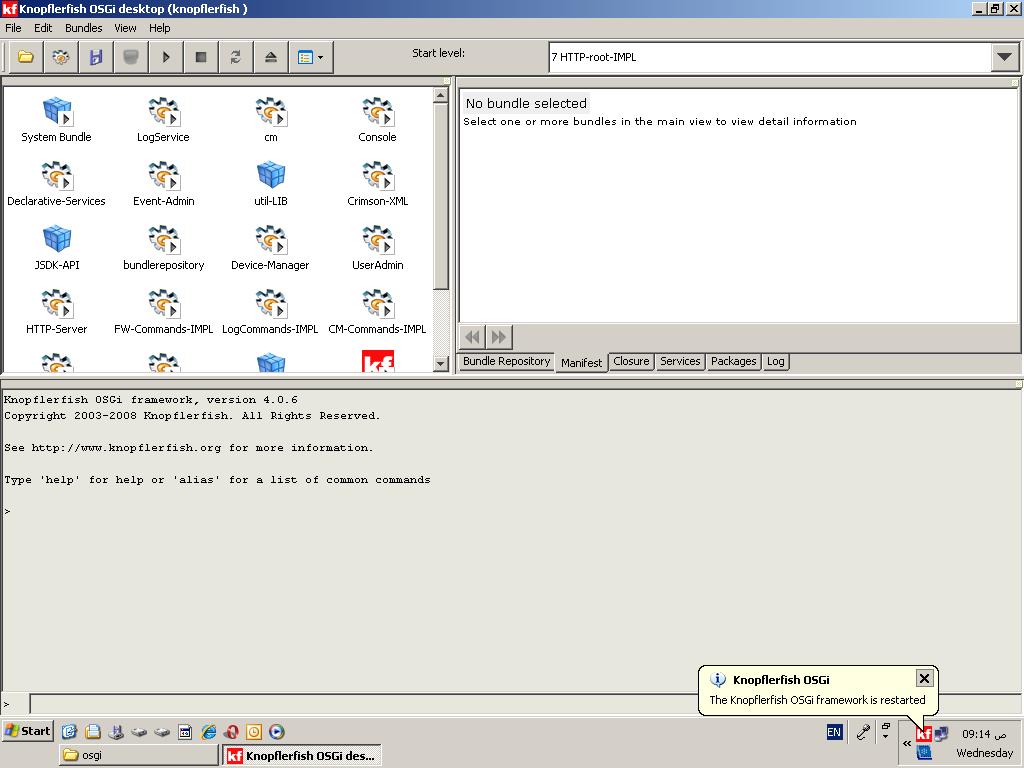
Task: Click the kf system tray icon
Action: (x=923, y=734)
